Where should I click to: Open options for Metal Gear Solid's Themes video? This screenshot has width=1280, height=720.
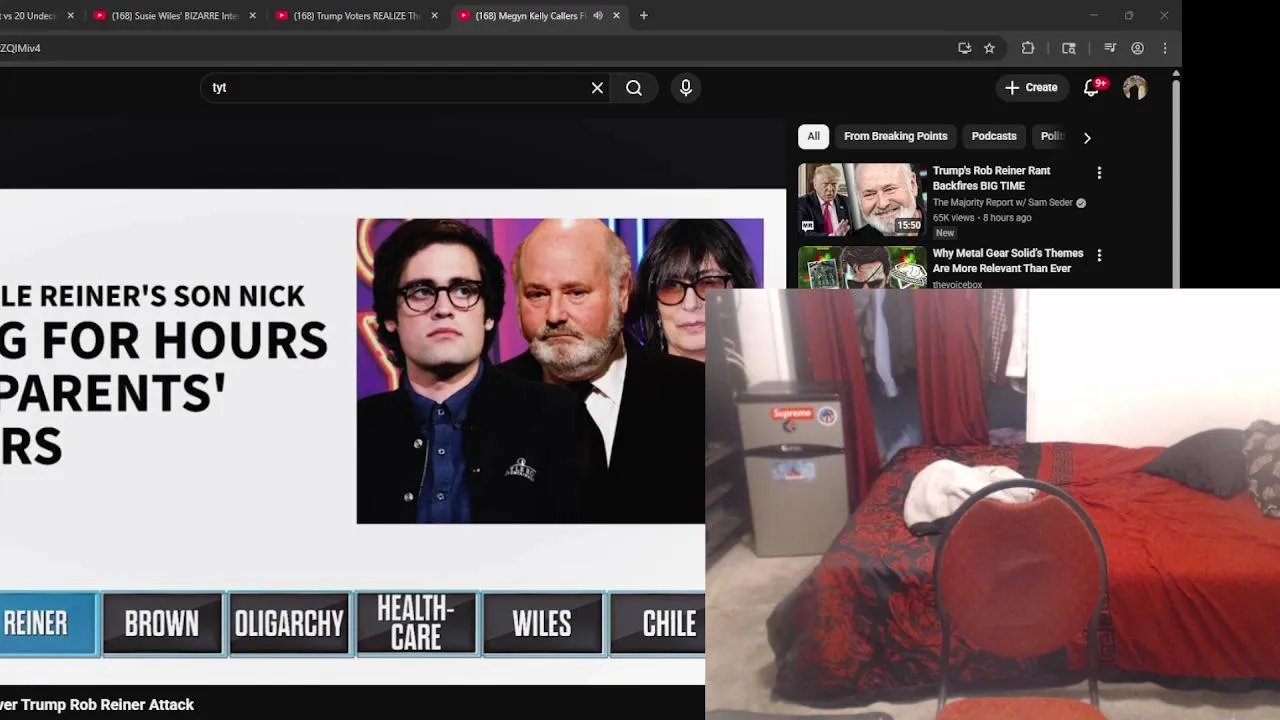pos(1099,256)
